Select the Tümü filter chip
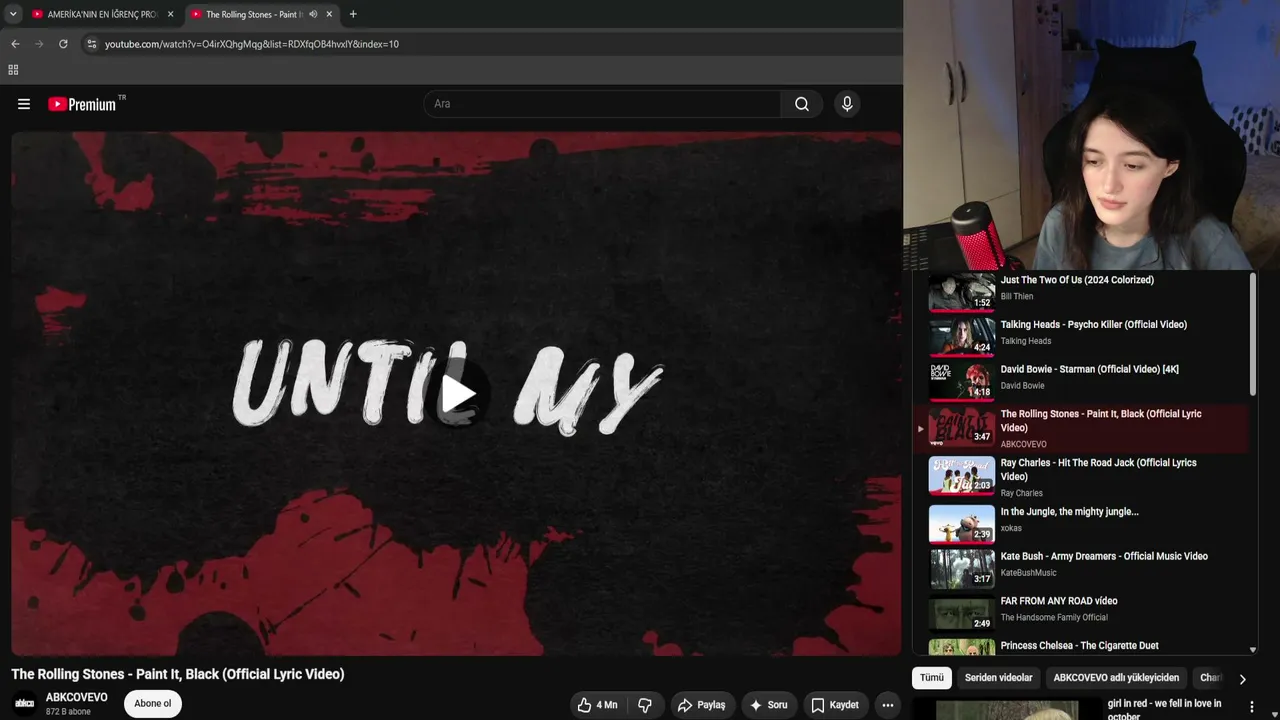The image size is (1280, 720). [x=932, y=678]
